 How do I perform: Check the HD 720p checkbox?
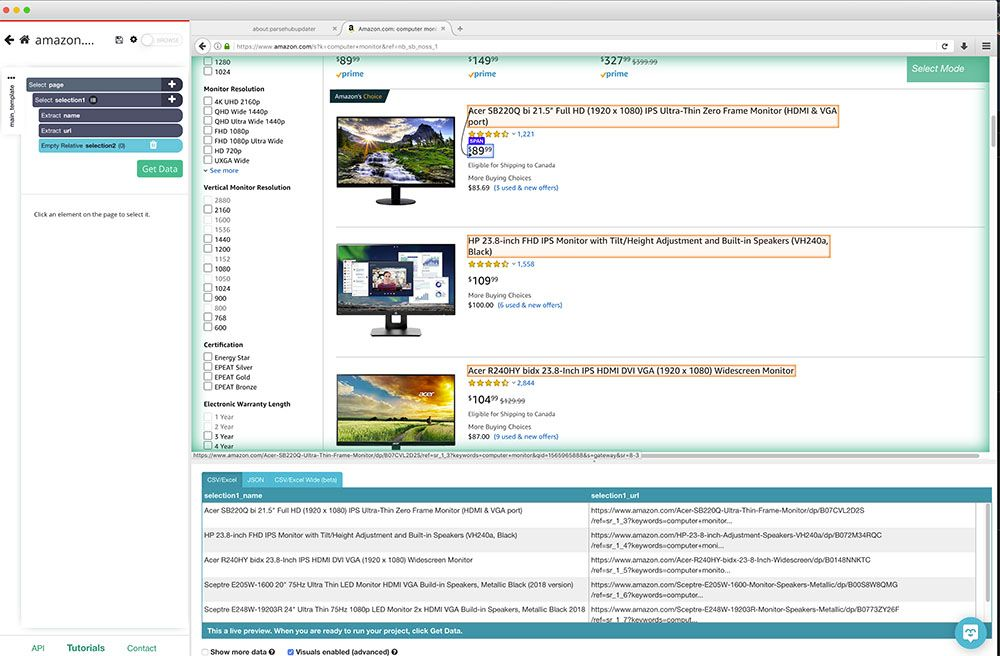pyautogui.click(x=208, y=150)
